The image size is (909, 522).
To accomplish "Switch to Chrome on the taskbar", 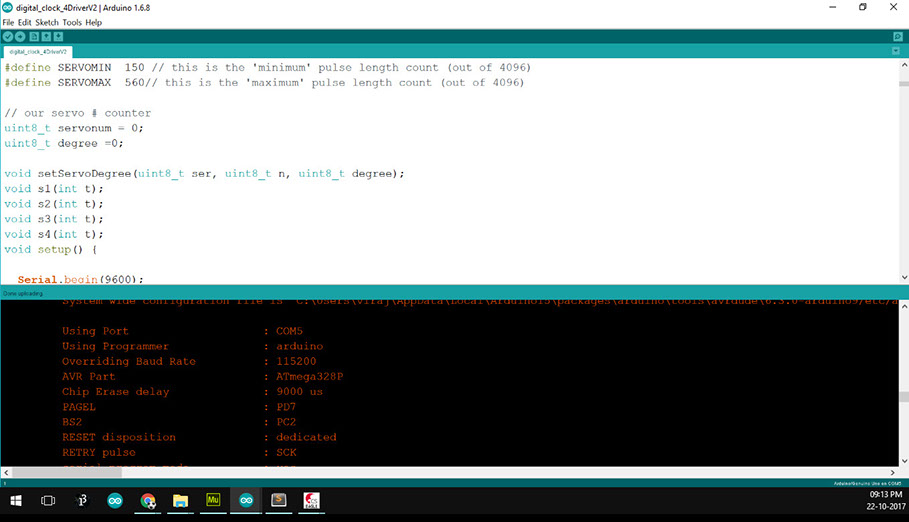I will (x=148, y=500).
